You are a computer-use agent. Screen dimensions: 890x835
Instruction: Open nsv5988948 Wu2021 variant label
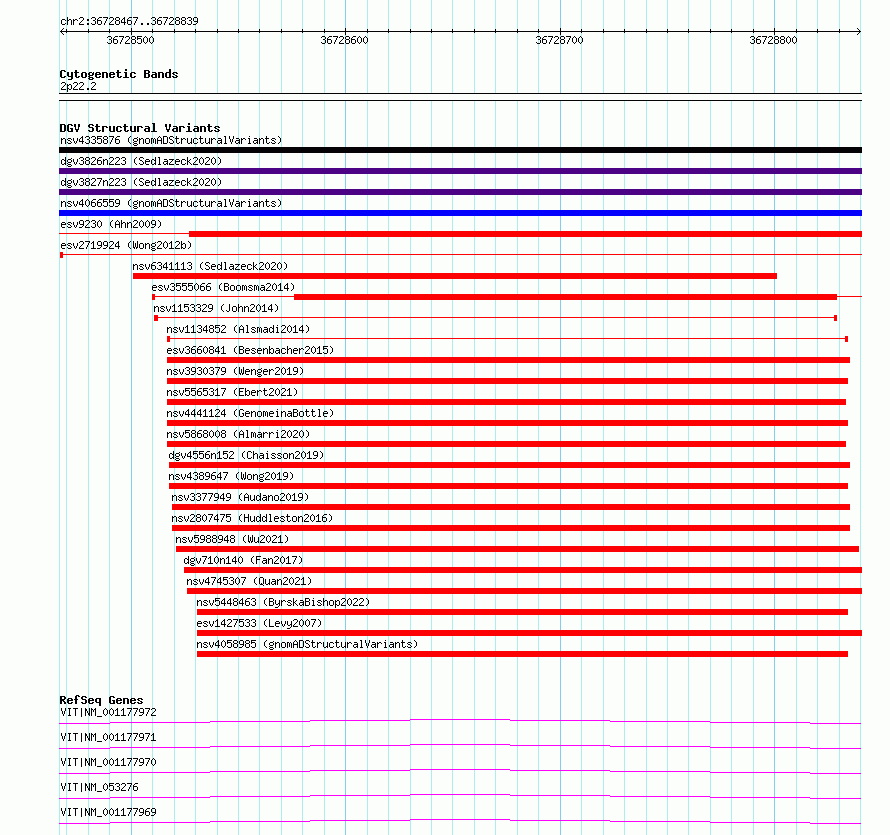(232, 539)
